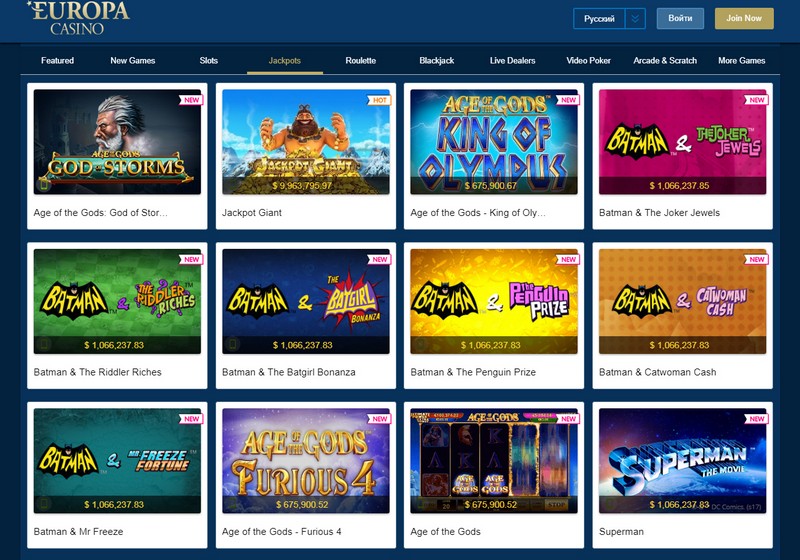Open Batman & Mr Freeze thumbnail

(117, 461)
